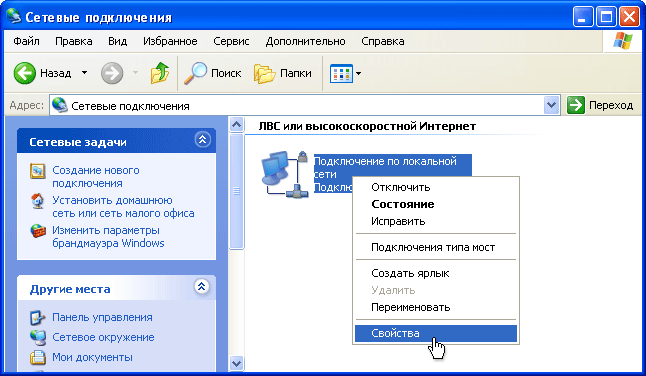
Task: Click Изменить параметры брандмауэра Windows
Action: (x=108, y=237)
